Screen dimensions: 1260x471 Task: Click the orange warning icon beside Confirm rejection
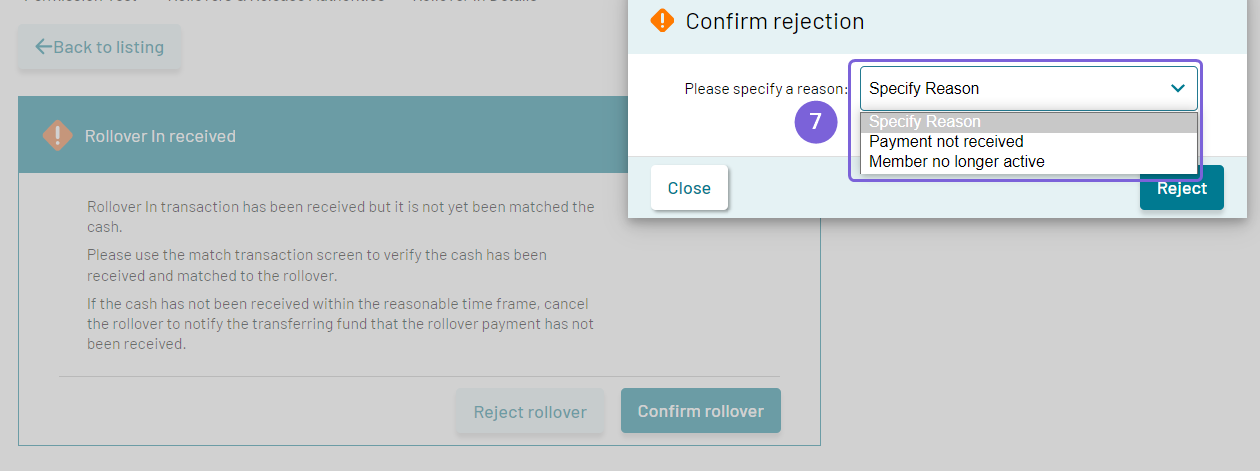(662, 21)
